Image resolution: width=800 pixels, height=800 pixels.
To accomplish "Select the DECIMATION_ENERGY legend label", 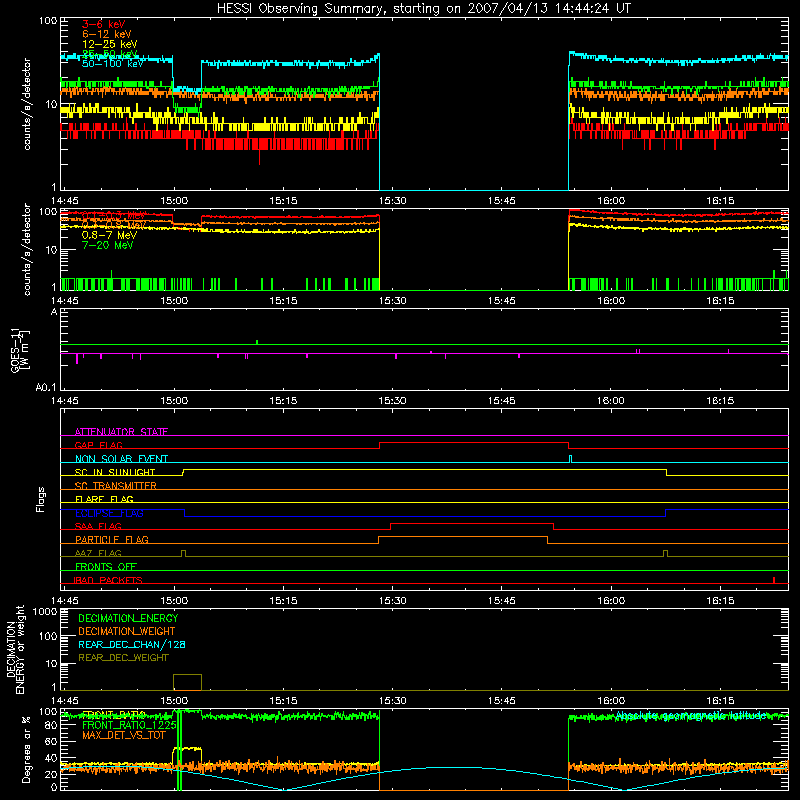I will (x=128, y=618).
